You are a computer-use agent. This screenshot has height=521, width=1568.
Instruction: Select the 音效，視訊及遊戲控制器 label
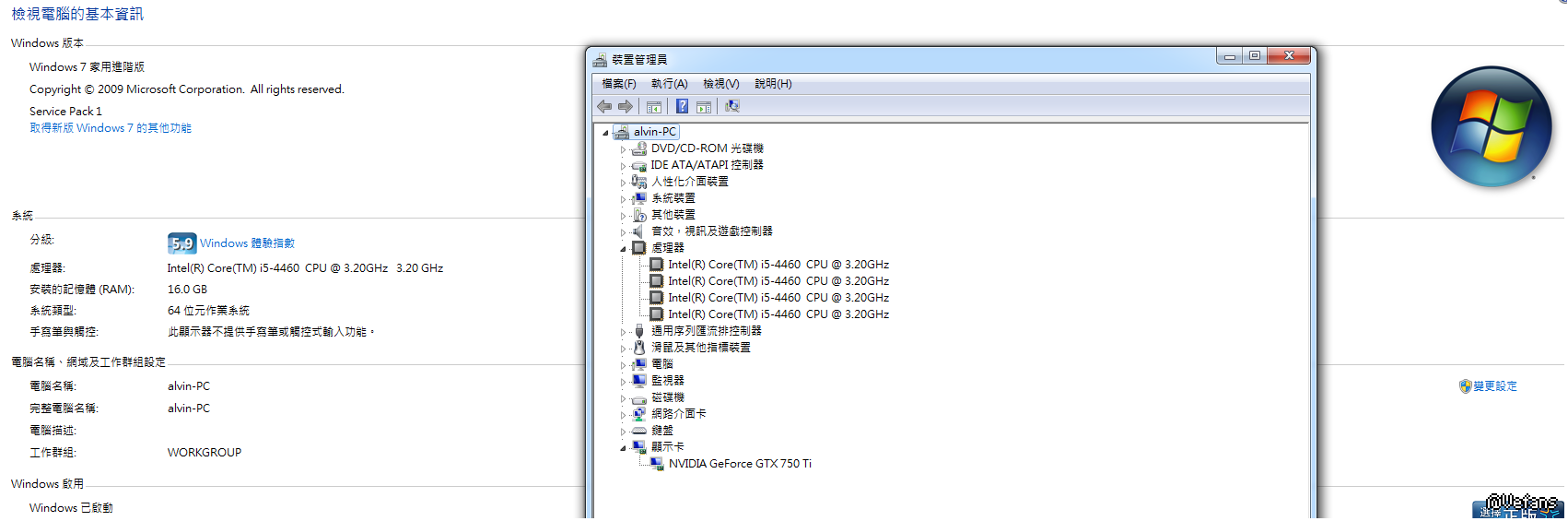click(712, 231)
